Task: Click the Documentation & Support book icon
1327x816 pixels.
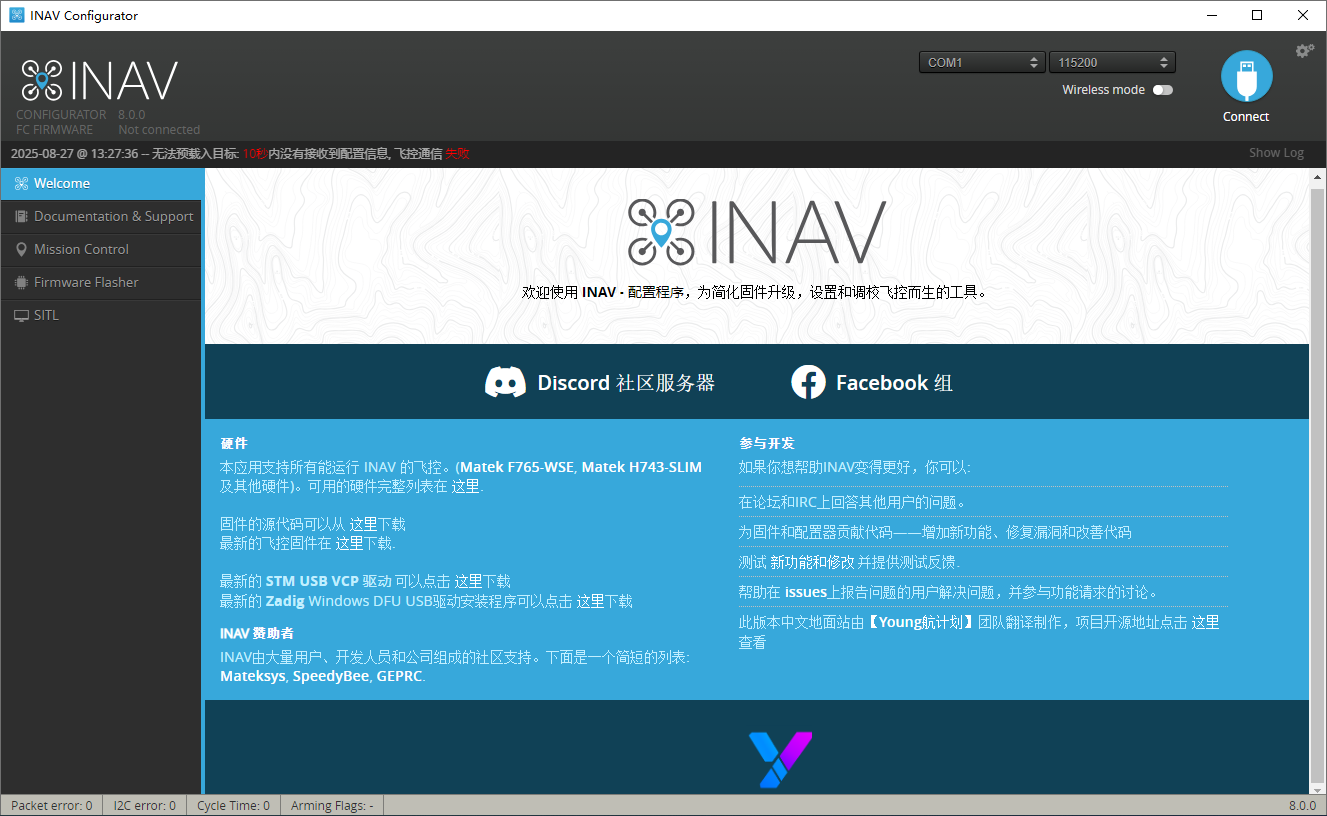Action: (21, 216)
